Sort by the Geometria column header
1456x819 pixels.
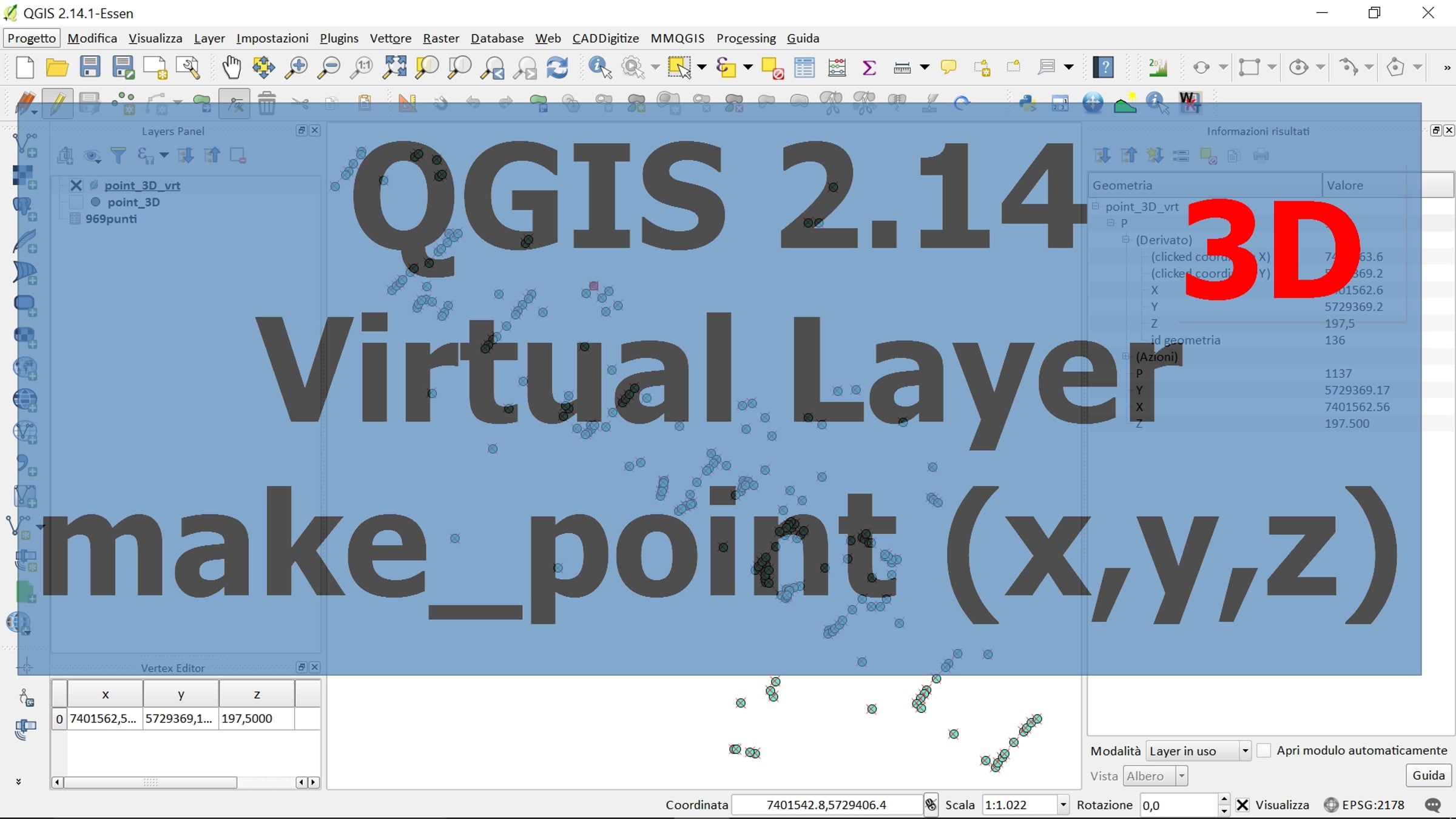pyautogui.click(x=1205, y=185)
